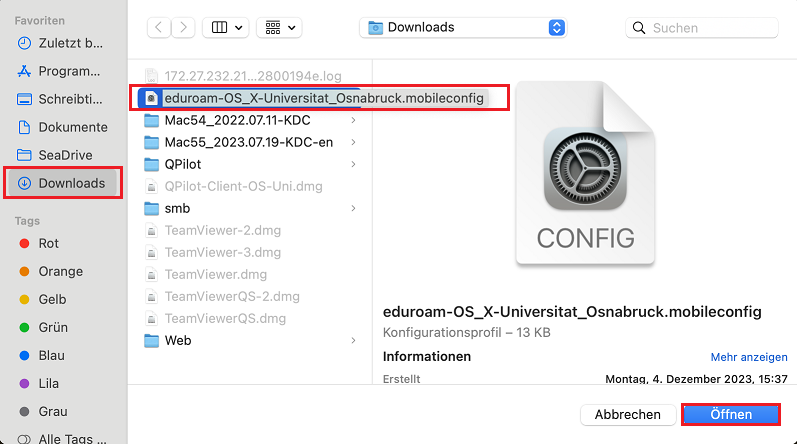797x444 pixels.
Task: Click the TeamViewer-3.dmg file
Action: 249,252
